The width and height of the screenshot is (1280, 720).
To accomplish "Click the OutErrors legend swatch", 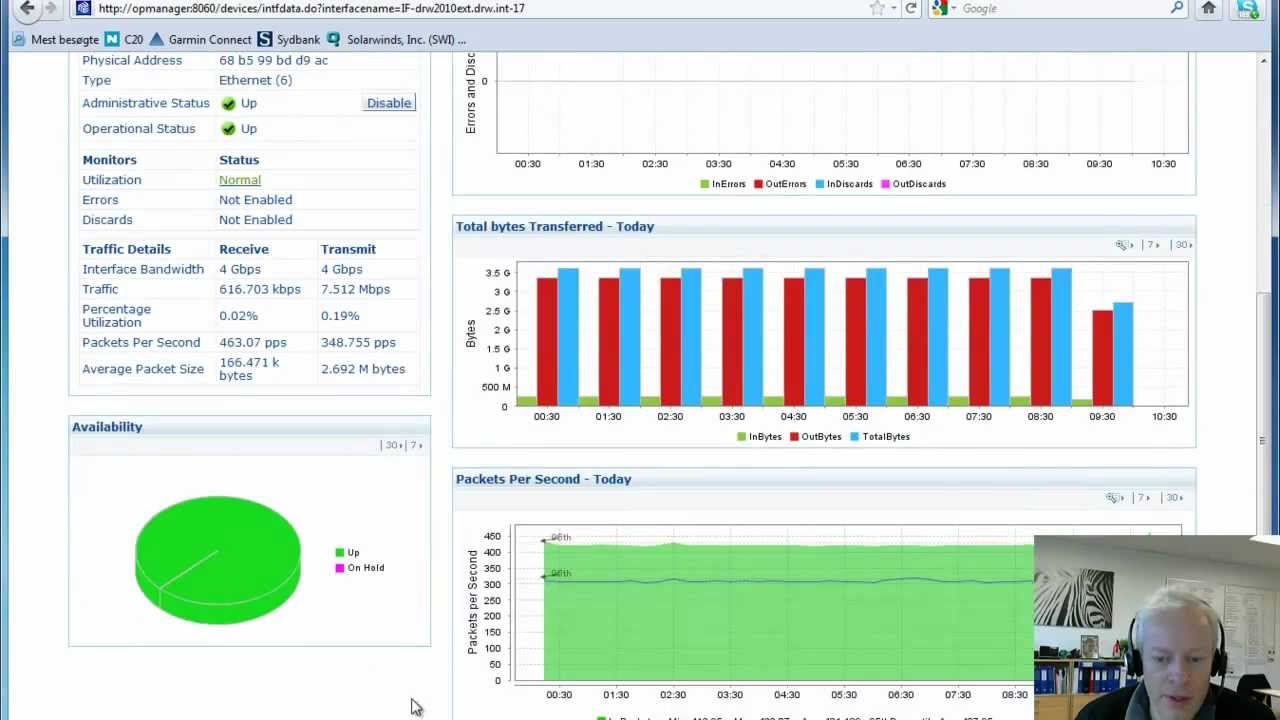I will 759,184.
